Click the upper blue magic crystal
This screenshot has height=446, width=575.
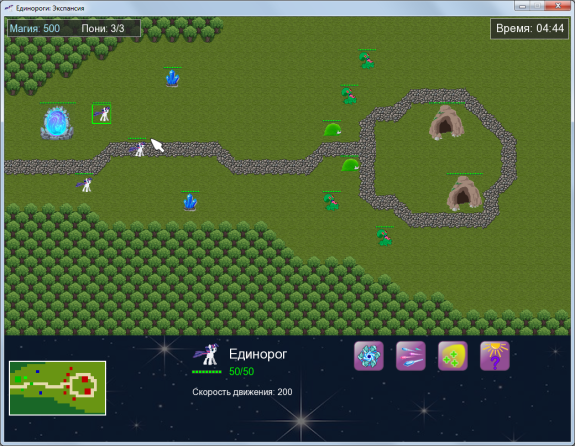172,78
